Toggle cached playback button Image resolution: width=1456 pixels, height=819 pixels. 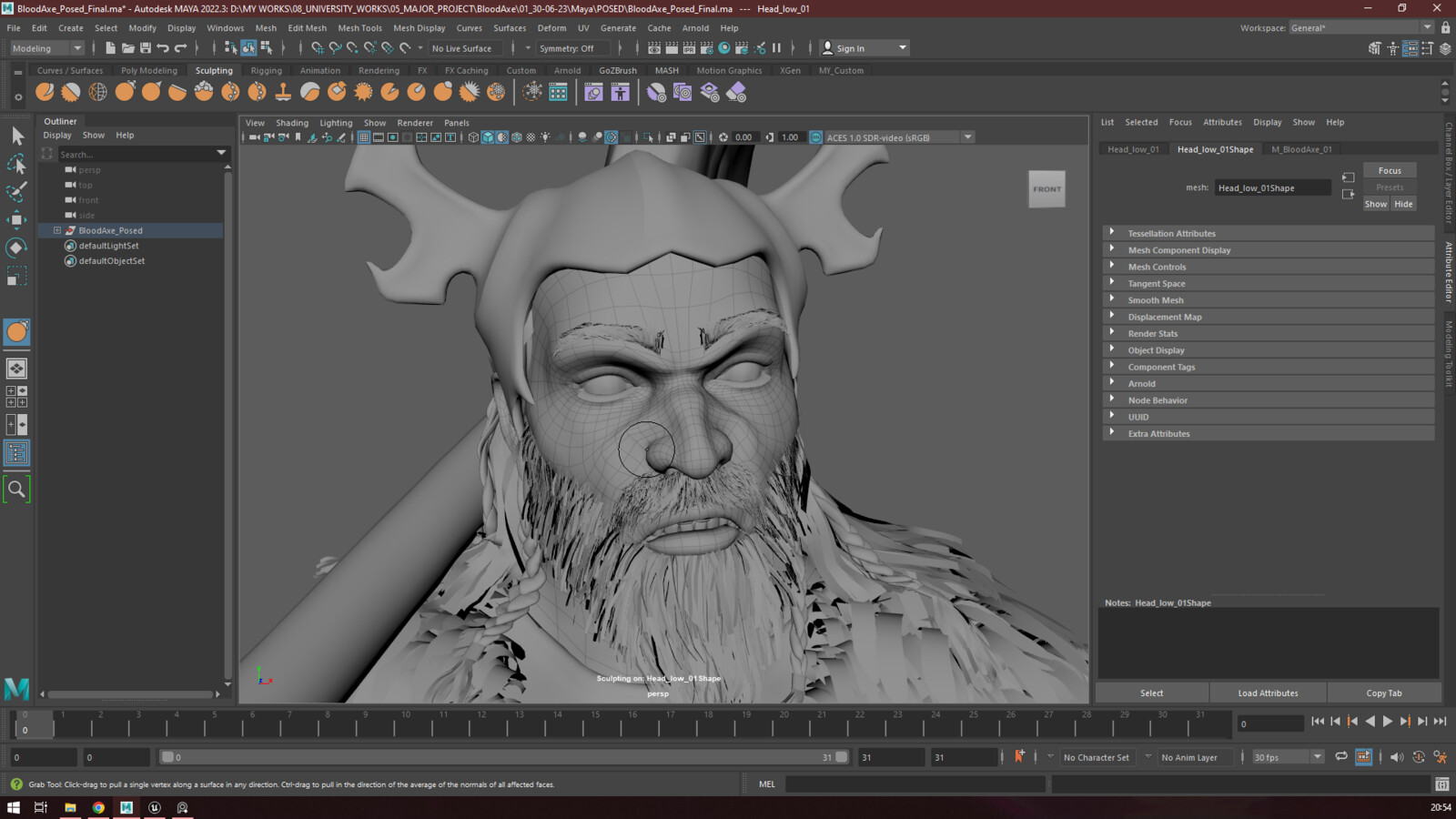pos(1363,756)
